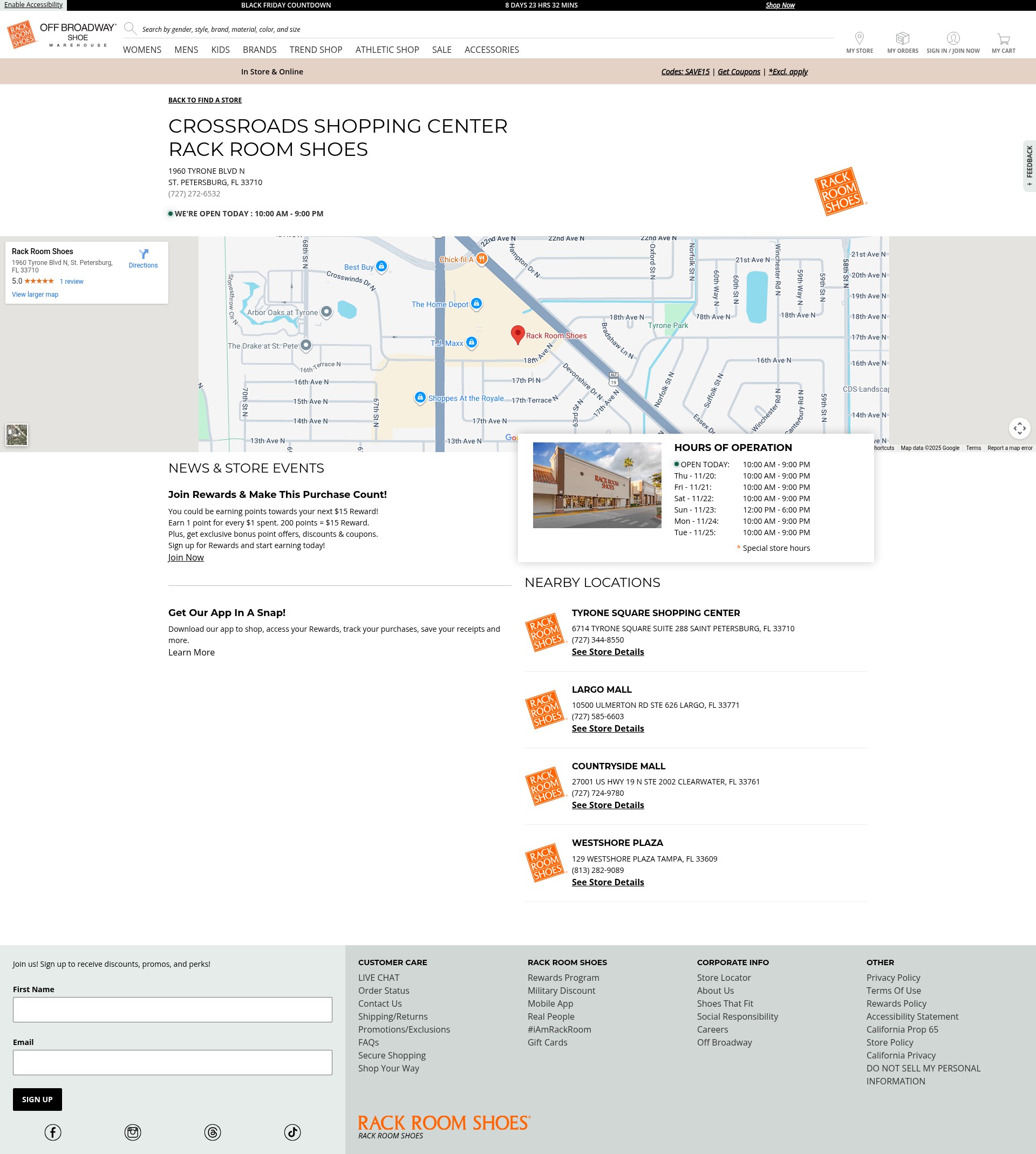Click the store phone number (727) 272-6532
The width and height of the screenshot is (1036, 1154).
click(194, 194)
